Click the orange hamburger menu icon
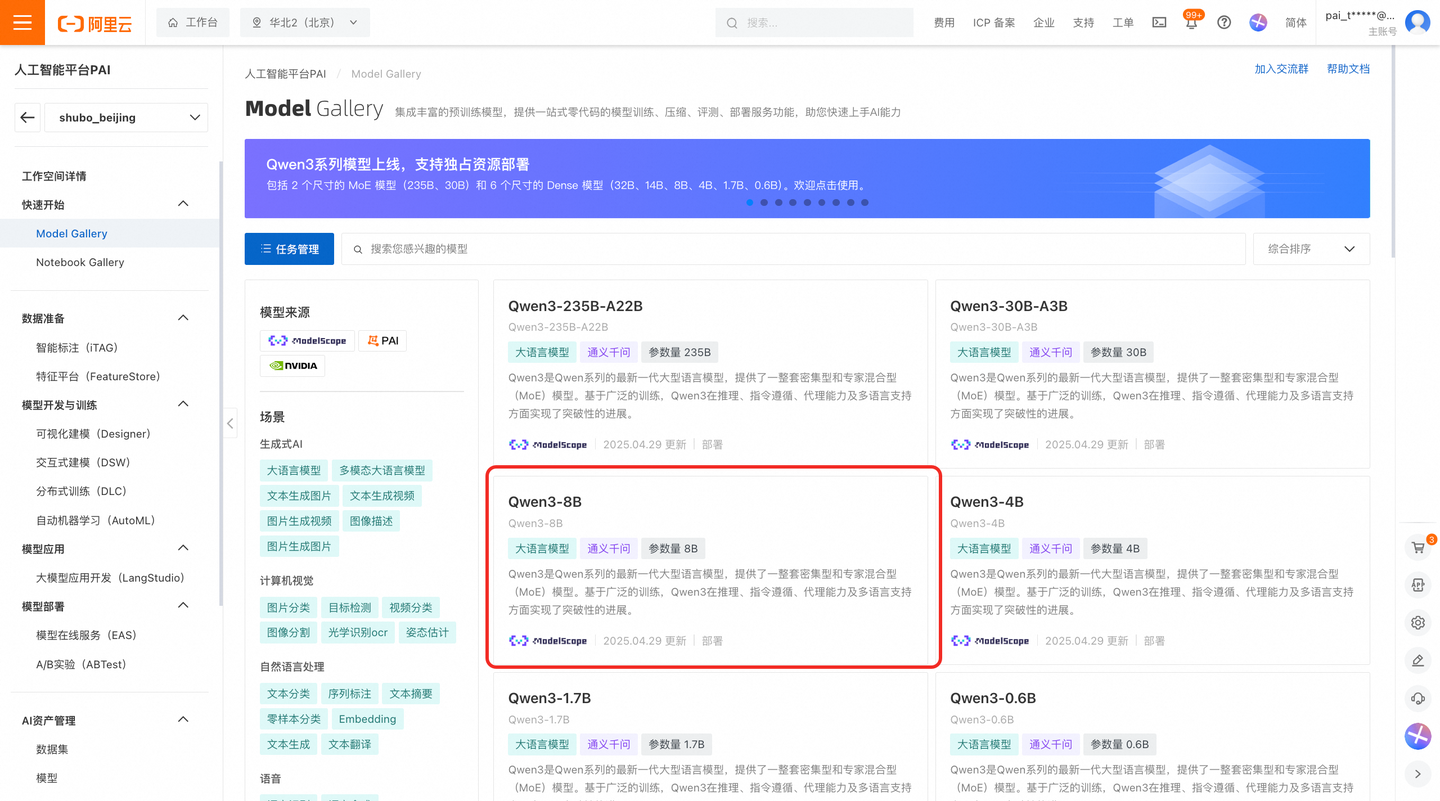1440x801 pixels. pos(22,22)
